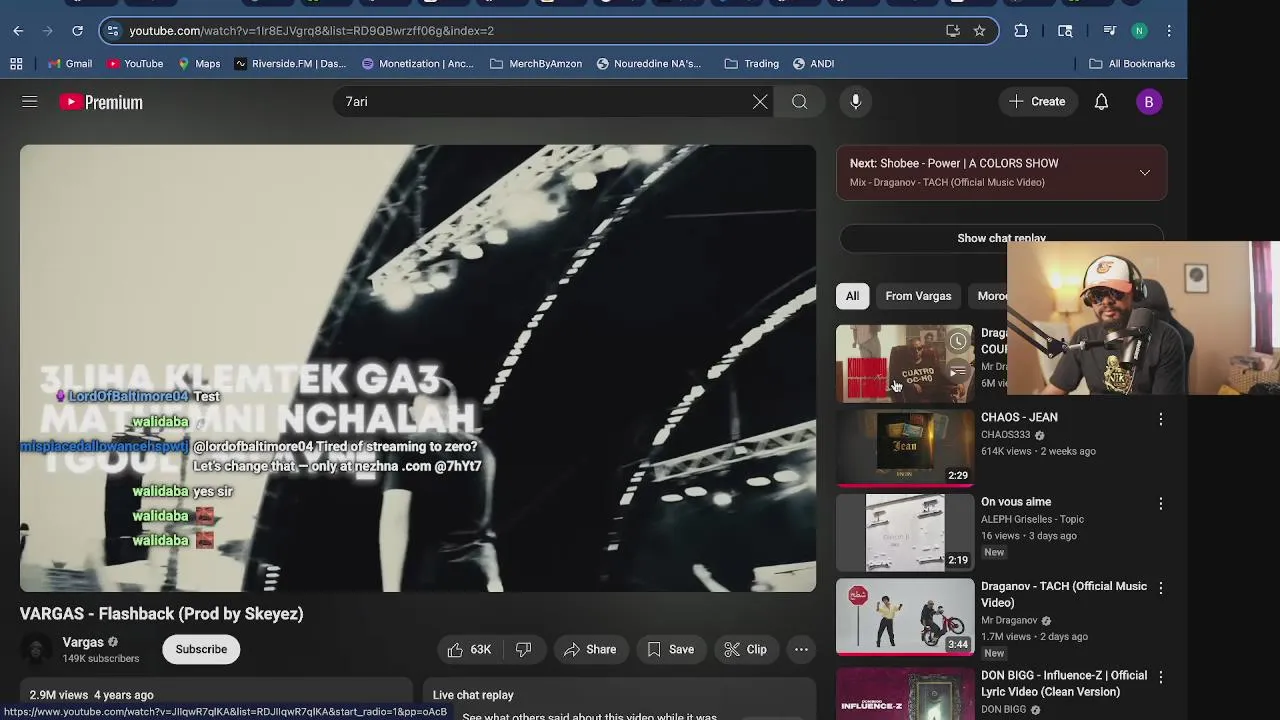Viewport: 1280px width, 720px height.
Task: Open Vargas channel name link
Action: click(x=83, y=642)
